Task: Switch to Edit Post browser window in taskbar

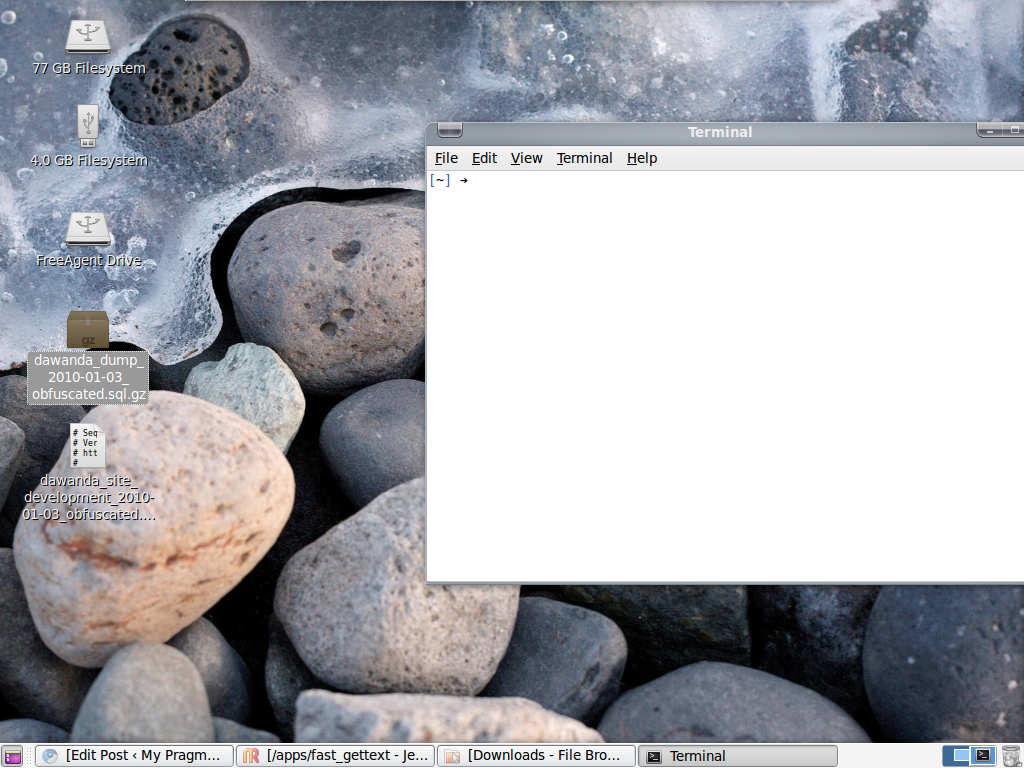Action: click(135, 756)
